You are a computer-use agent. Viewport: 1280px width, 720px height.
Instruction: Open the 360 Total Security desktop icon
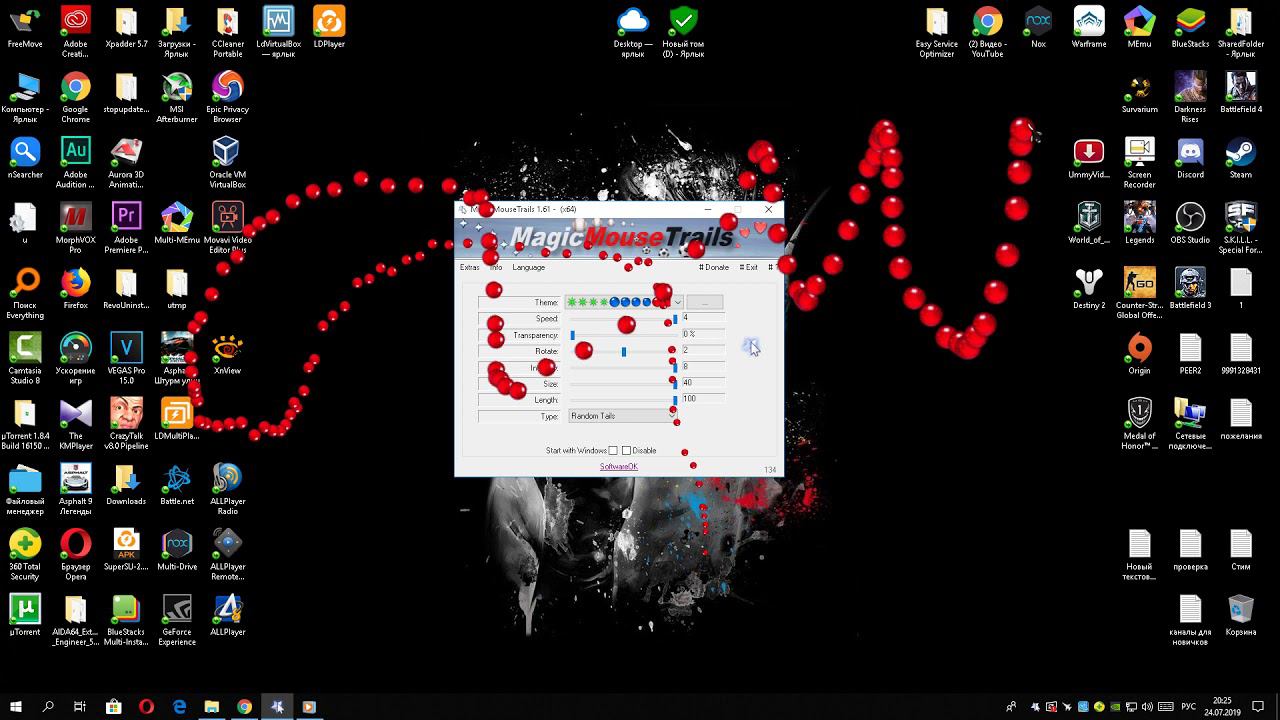click(x=25, y=555)
